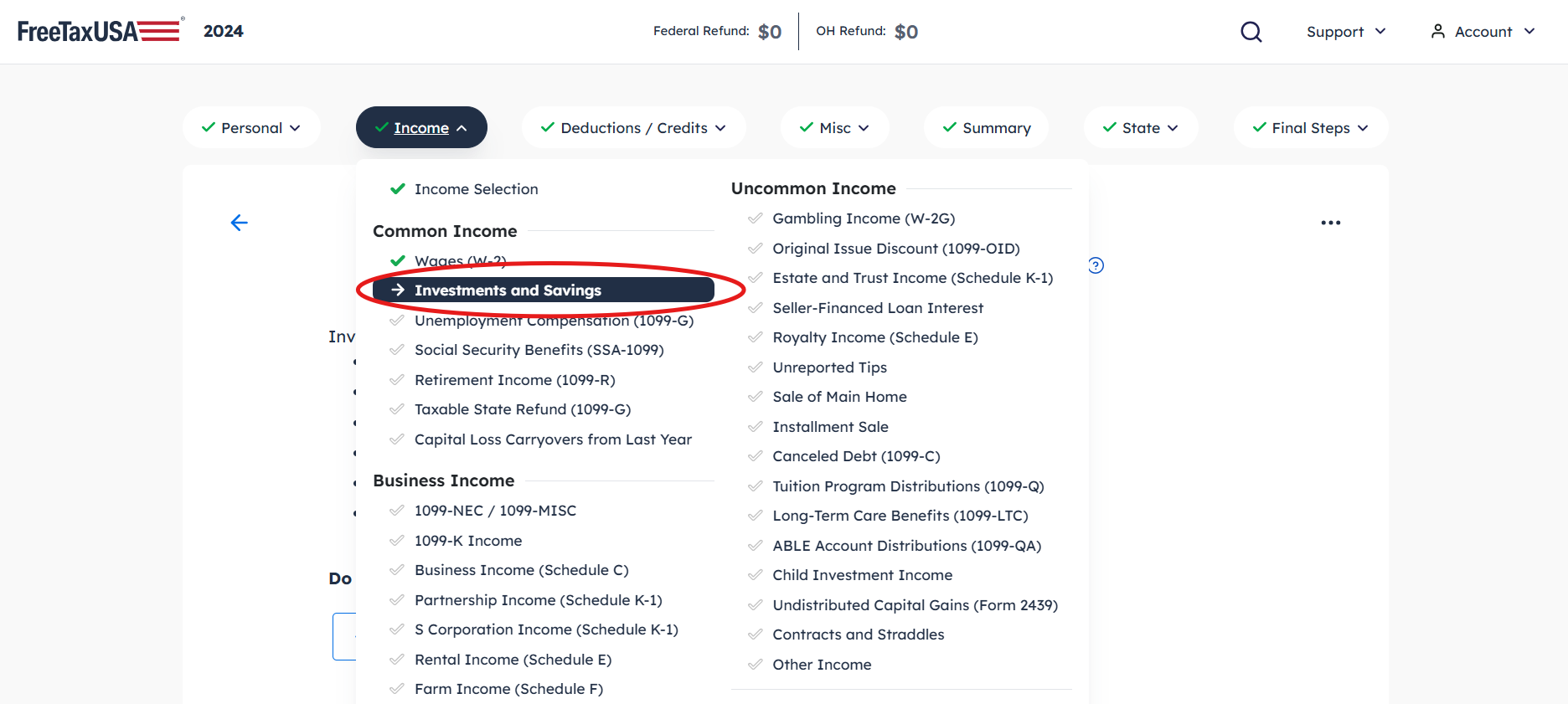Expand the Deductions / Credits dropdown
1568x704 pixels.
click(633, 127)
